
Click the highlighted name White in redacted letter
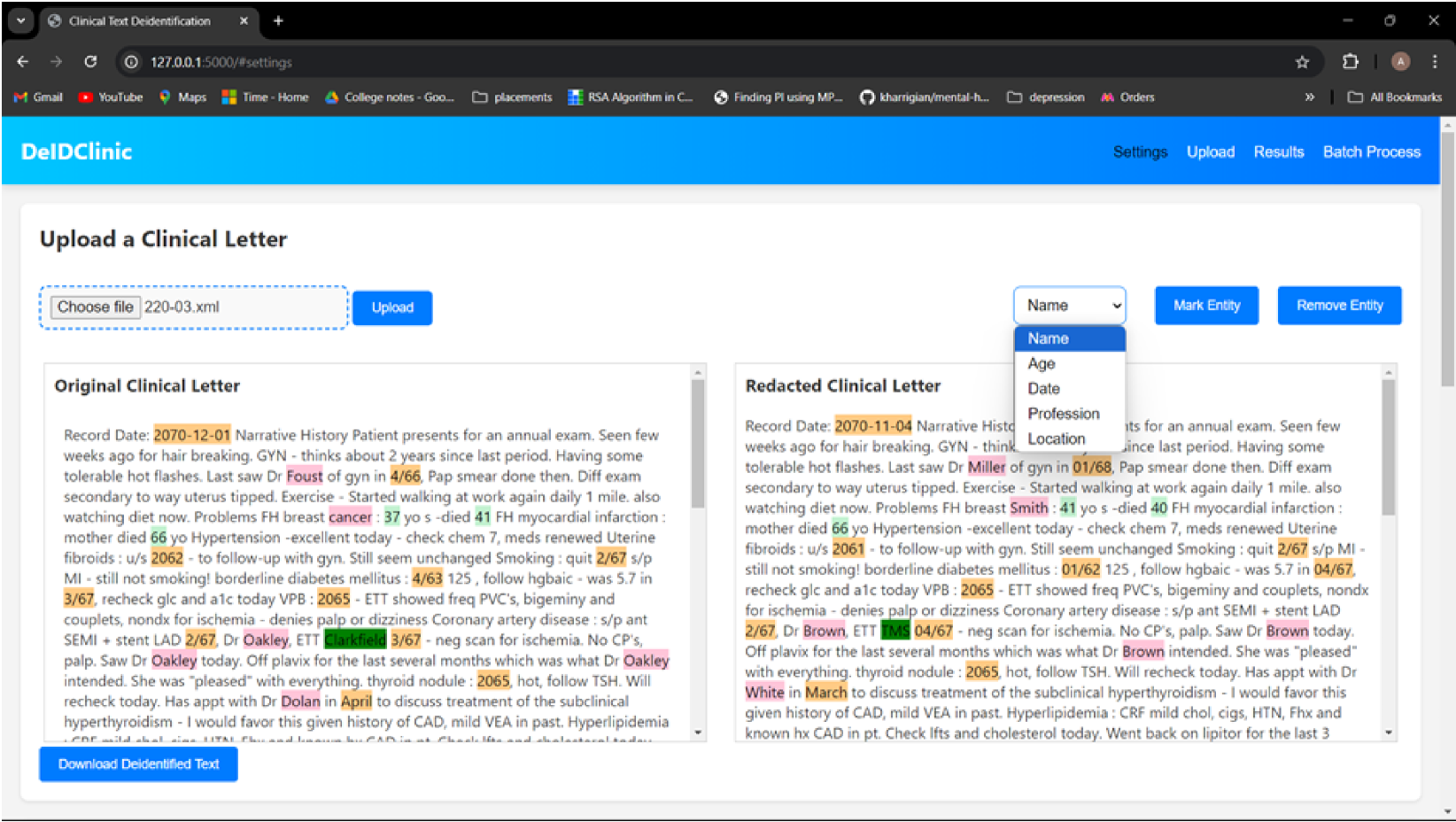click(x=764, y=692)
